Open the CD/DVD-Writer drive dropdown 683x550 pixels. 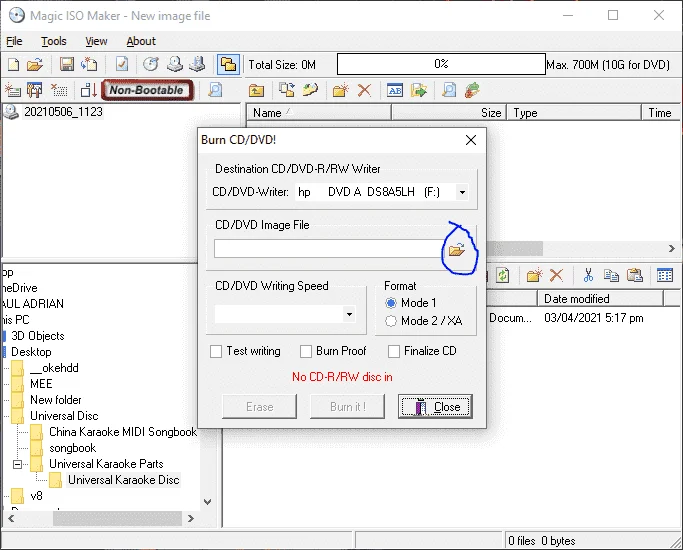[462, 192]
